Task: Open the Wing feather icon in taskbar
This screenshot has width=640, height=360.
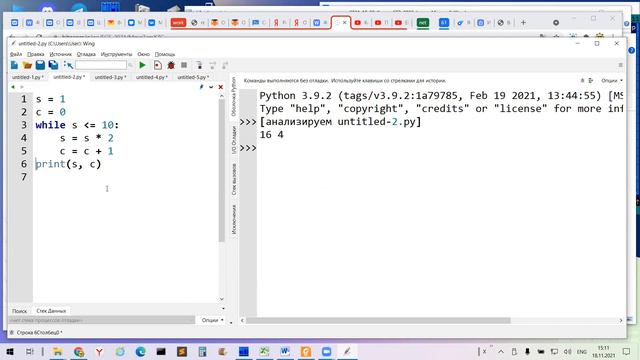Action: pyautogui.click(x=347, y=351)
